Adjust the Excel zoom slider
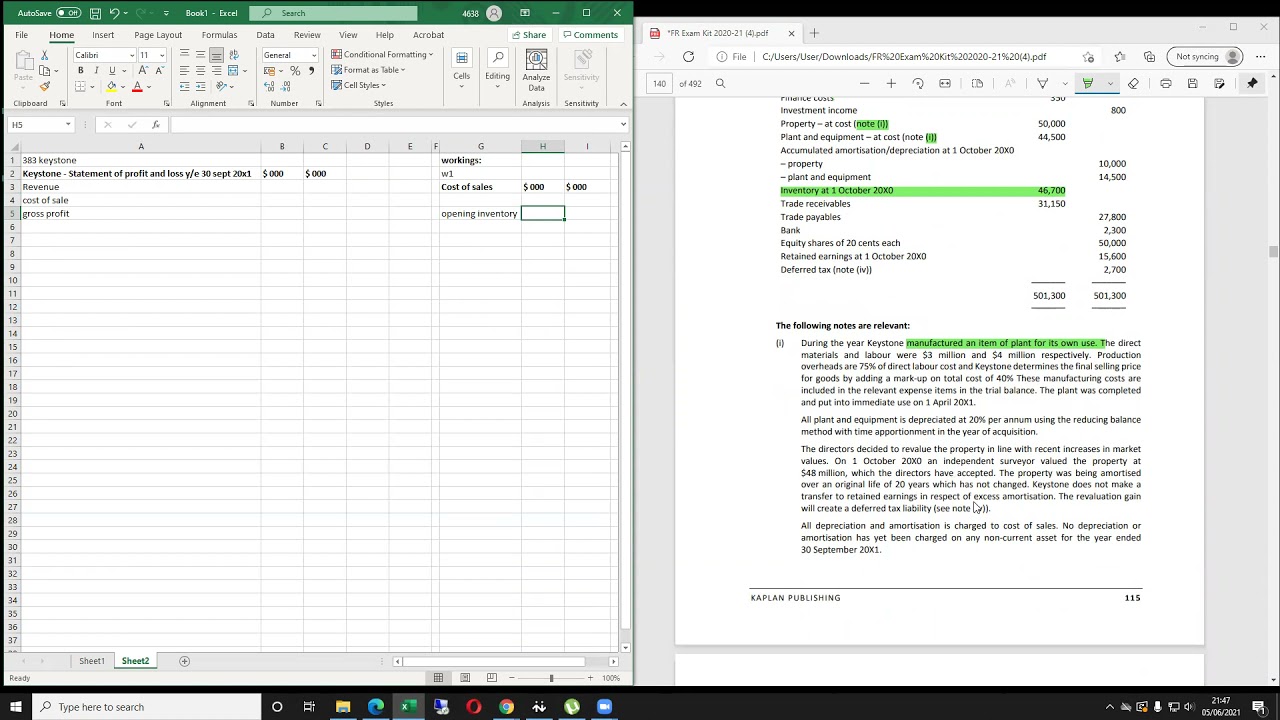This screenshot has width=1280, height=720. [551, 678]
